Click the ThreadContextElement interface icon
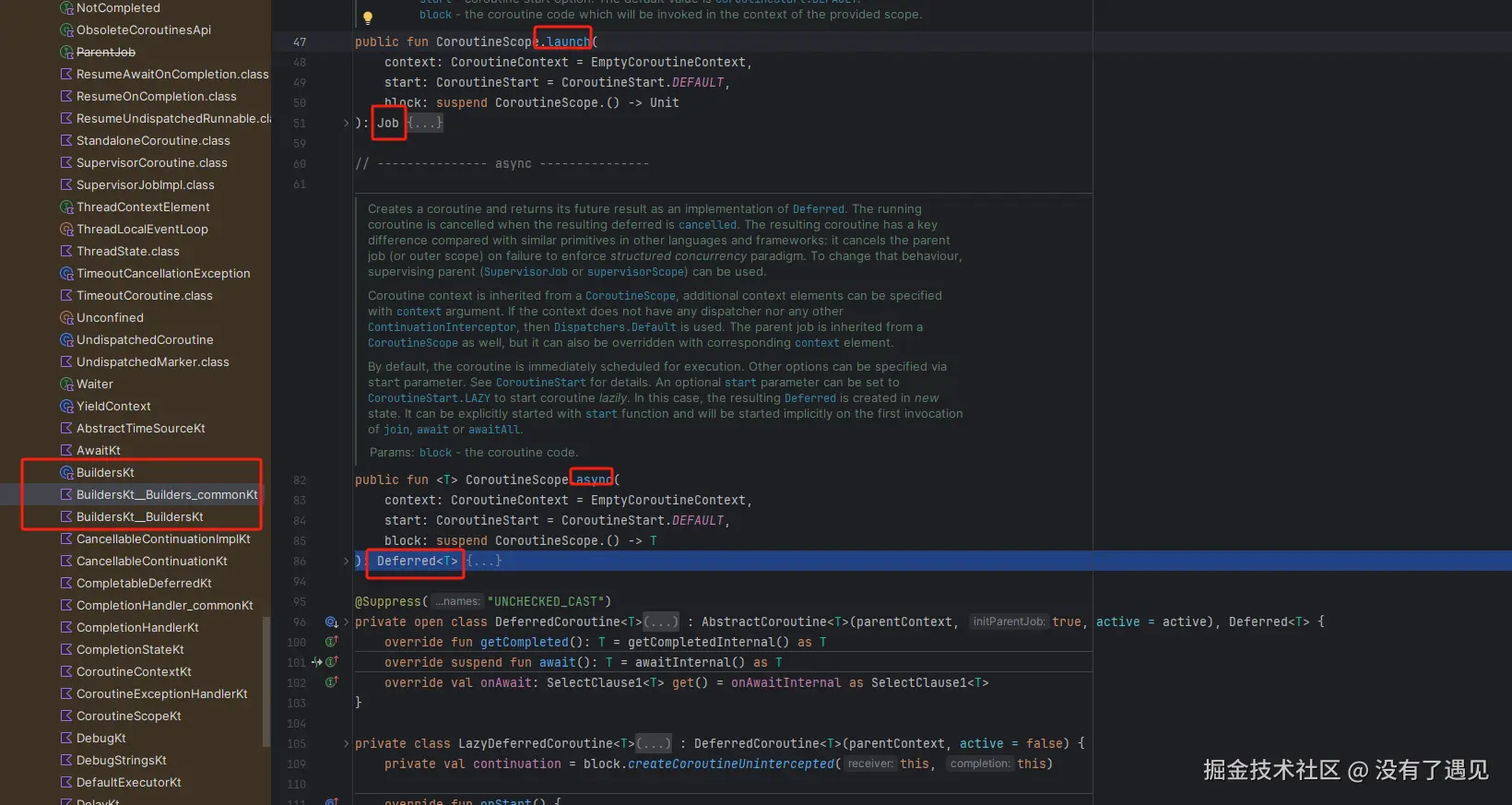Screen dimensions: 1512x805 66,207
